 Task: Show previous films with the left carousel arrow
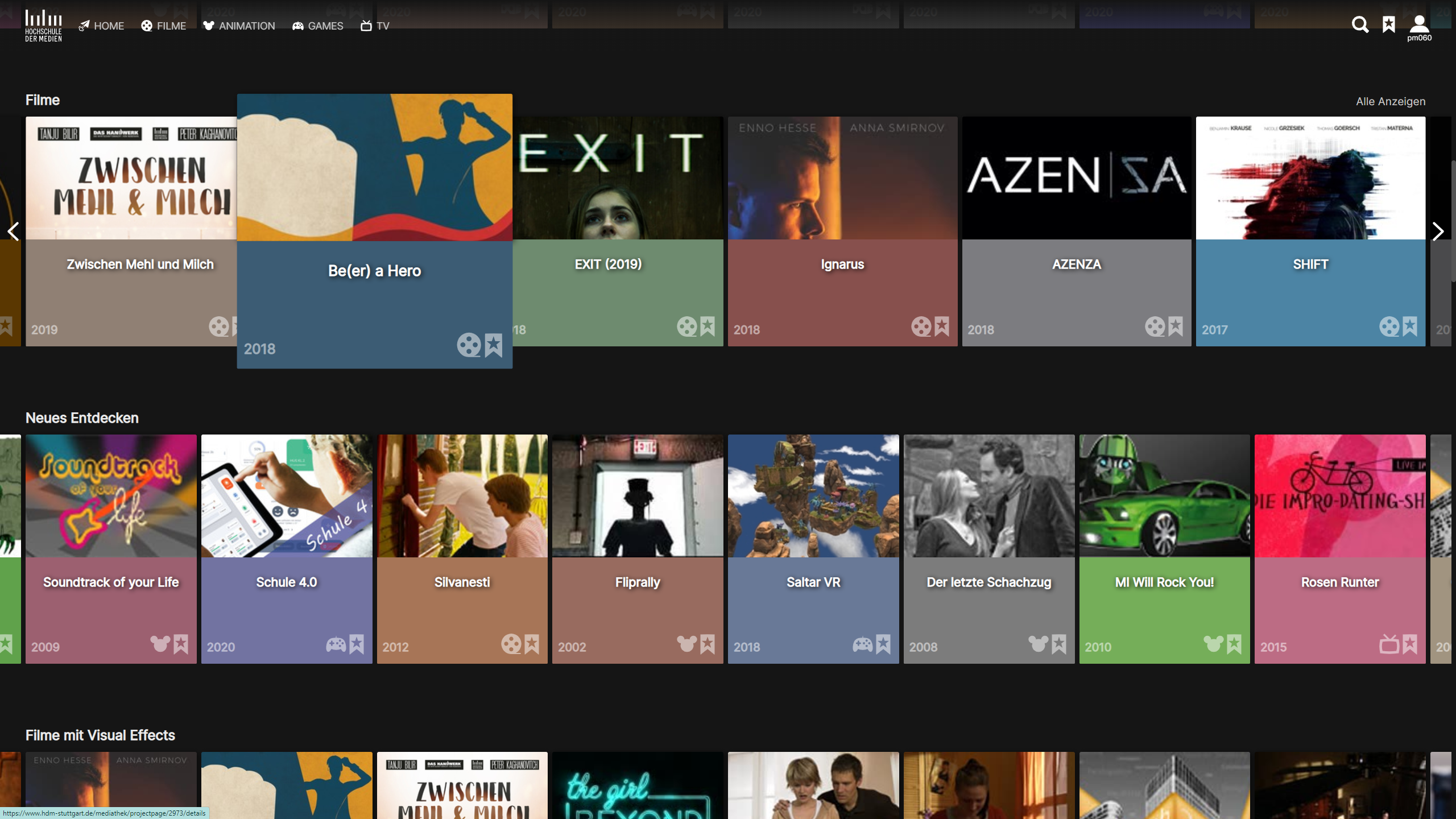pos(13,231)
